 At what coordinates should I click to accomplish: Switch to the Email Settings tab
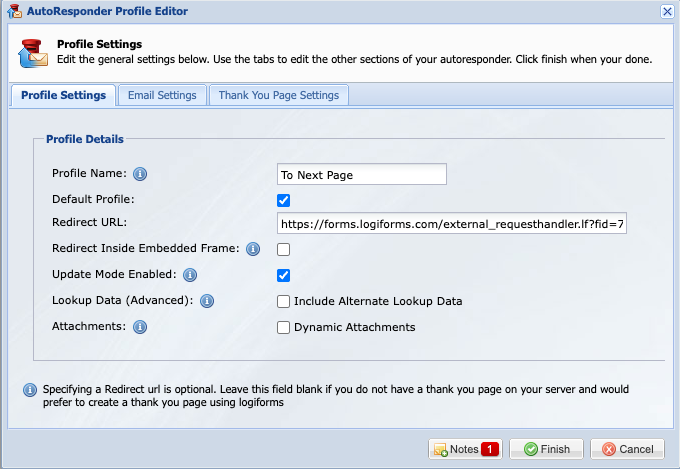point(162,95)
